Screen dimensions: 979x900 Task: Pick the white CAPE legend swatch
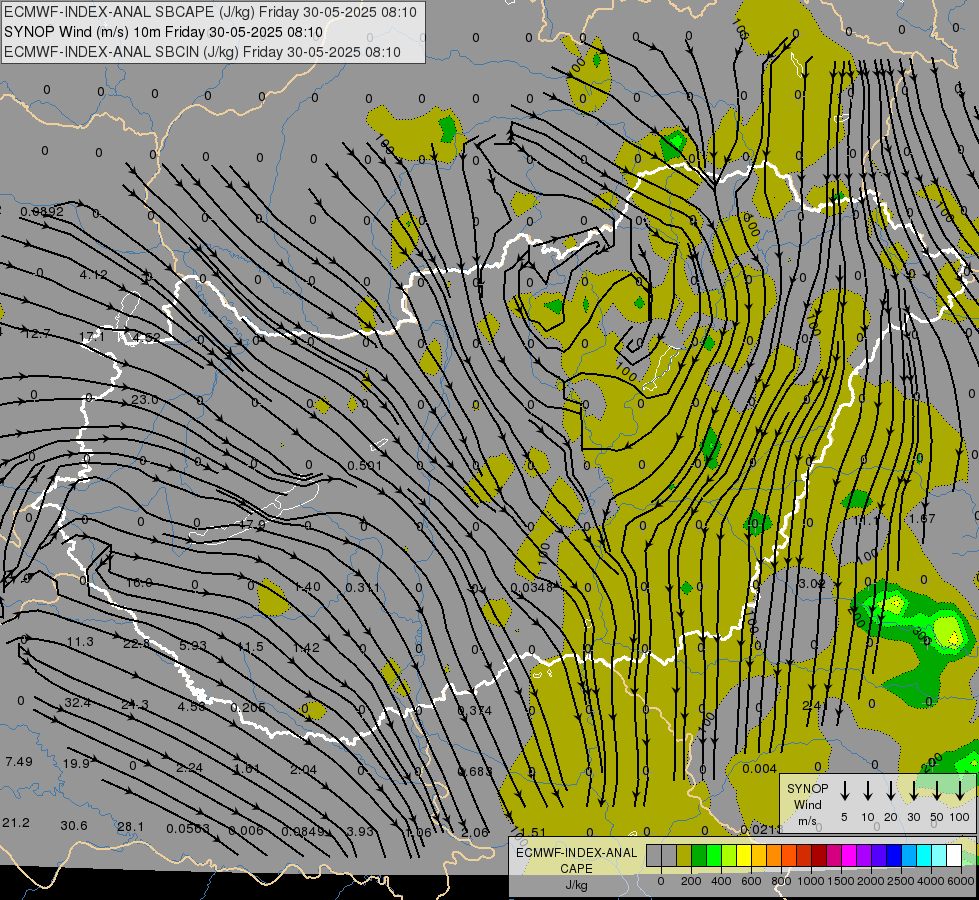pos(953,856)
